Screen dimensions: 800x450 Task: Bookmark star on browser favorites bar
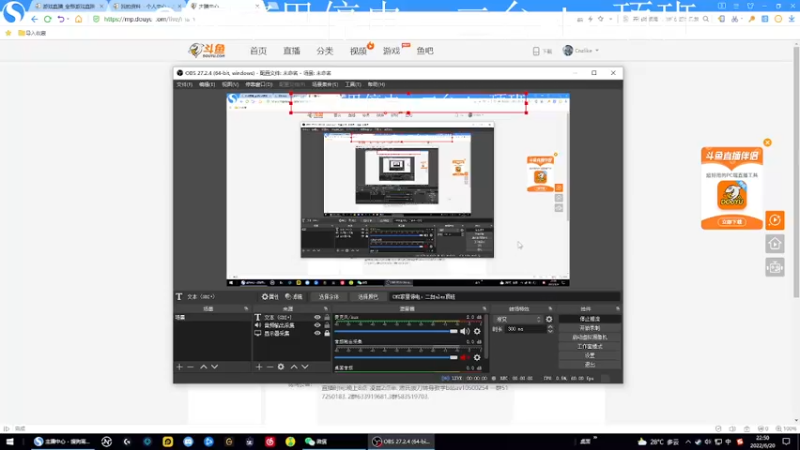(x=8, y=33)
